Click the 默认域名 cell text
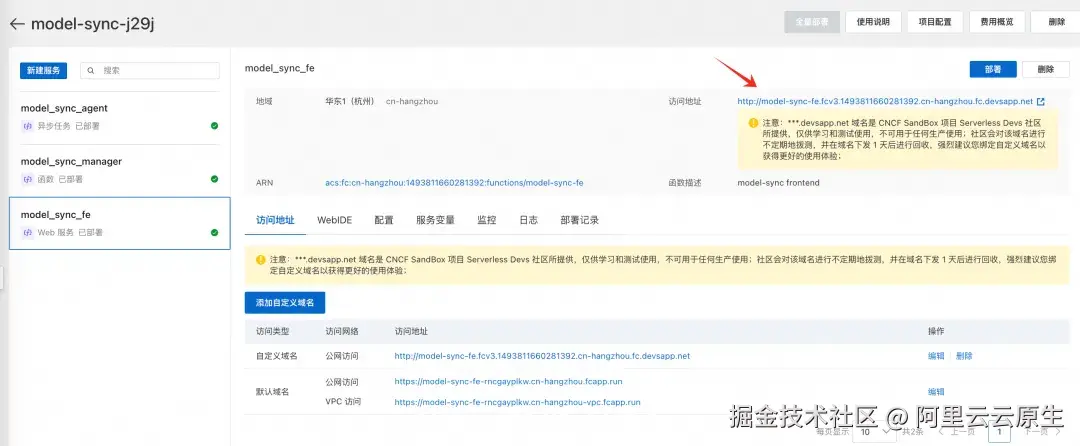The height and width of the screenshot is (446, 1080). coord(273,392)
